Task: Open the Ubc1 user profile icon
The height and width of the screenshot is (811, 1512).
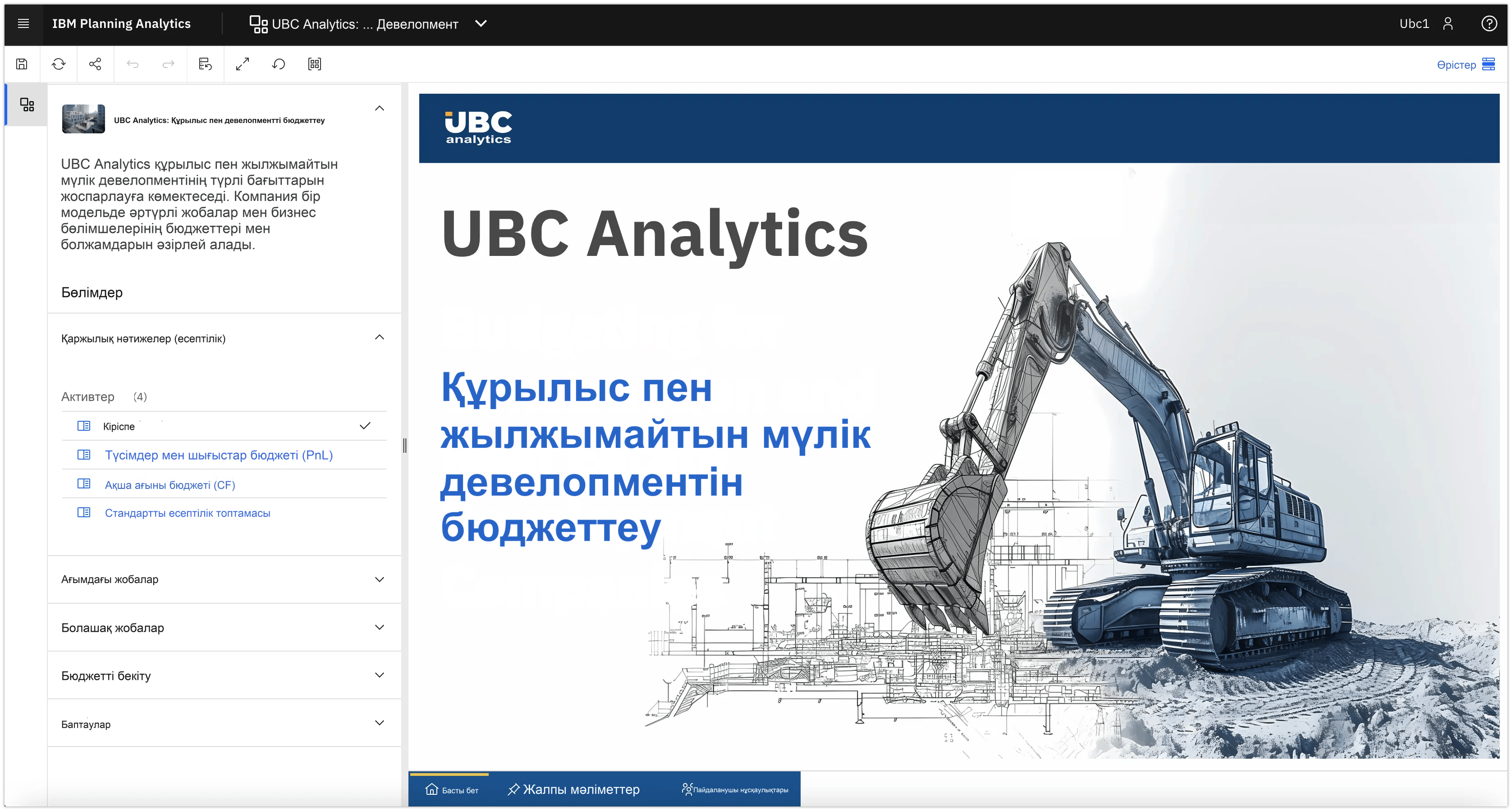Action: tap(1448, 23)
